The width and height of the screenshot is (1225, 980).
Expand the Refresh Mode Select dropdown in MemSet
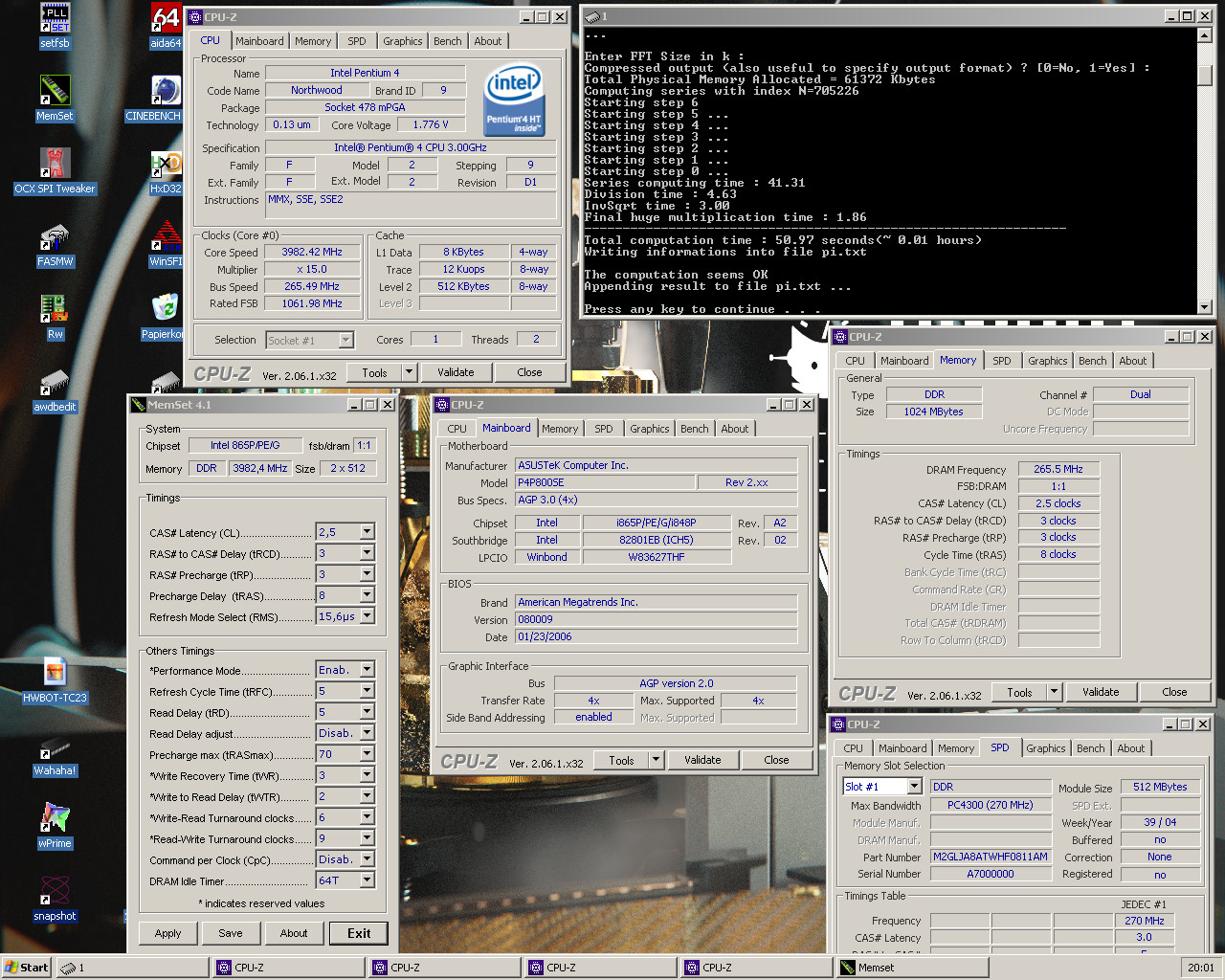[367, 616]
